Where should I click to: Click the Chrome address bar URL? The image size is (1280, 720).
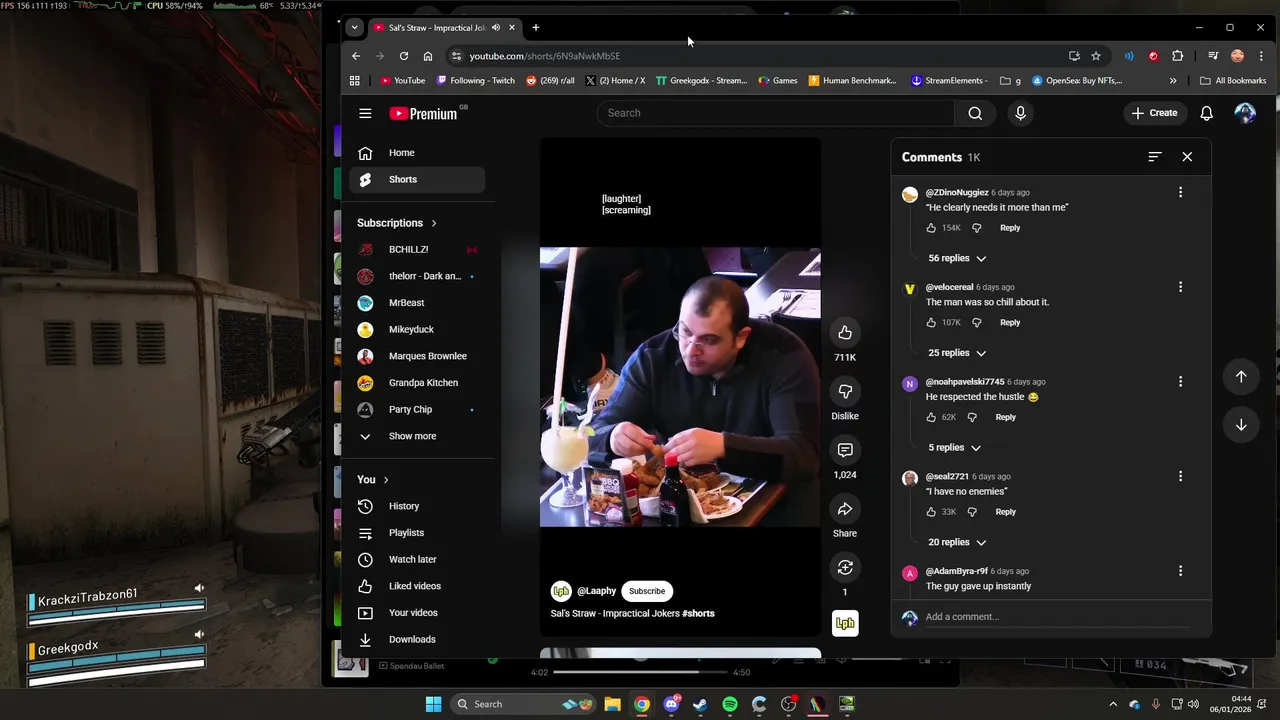point(545,56)
